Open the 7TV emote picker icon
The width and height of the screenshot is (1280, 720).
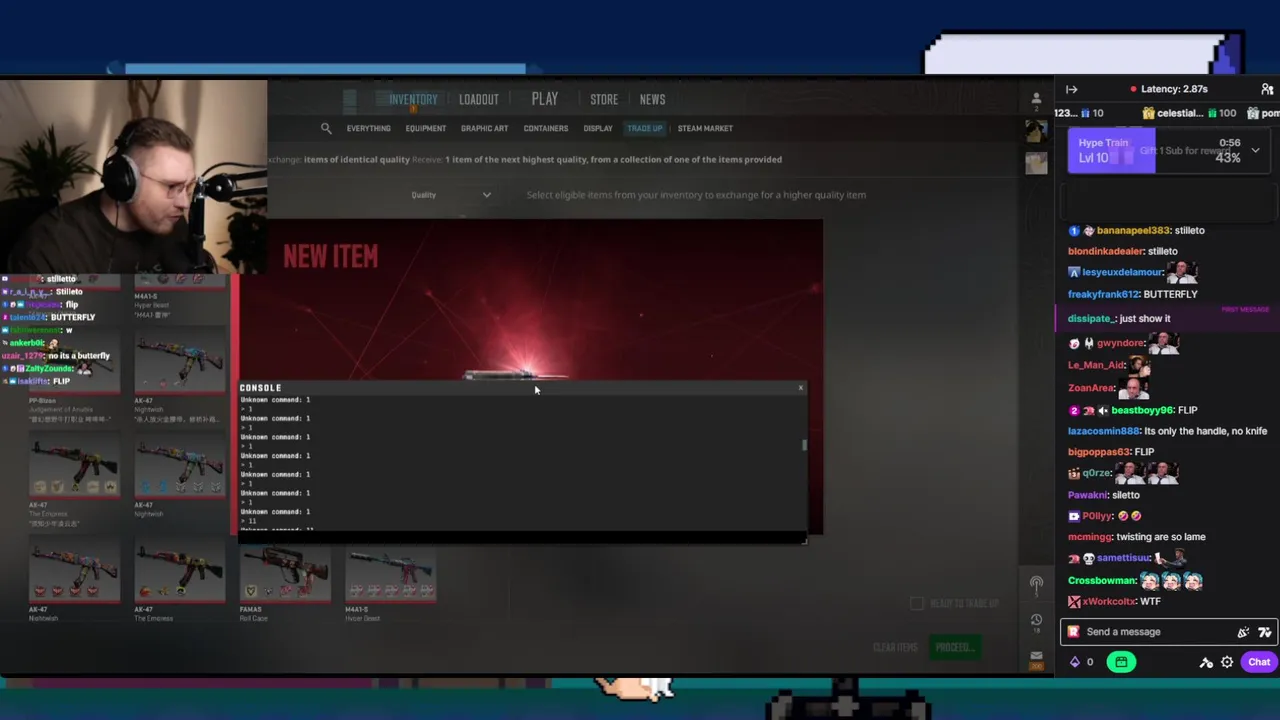(1264, 632)
